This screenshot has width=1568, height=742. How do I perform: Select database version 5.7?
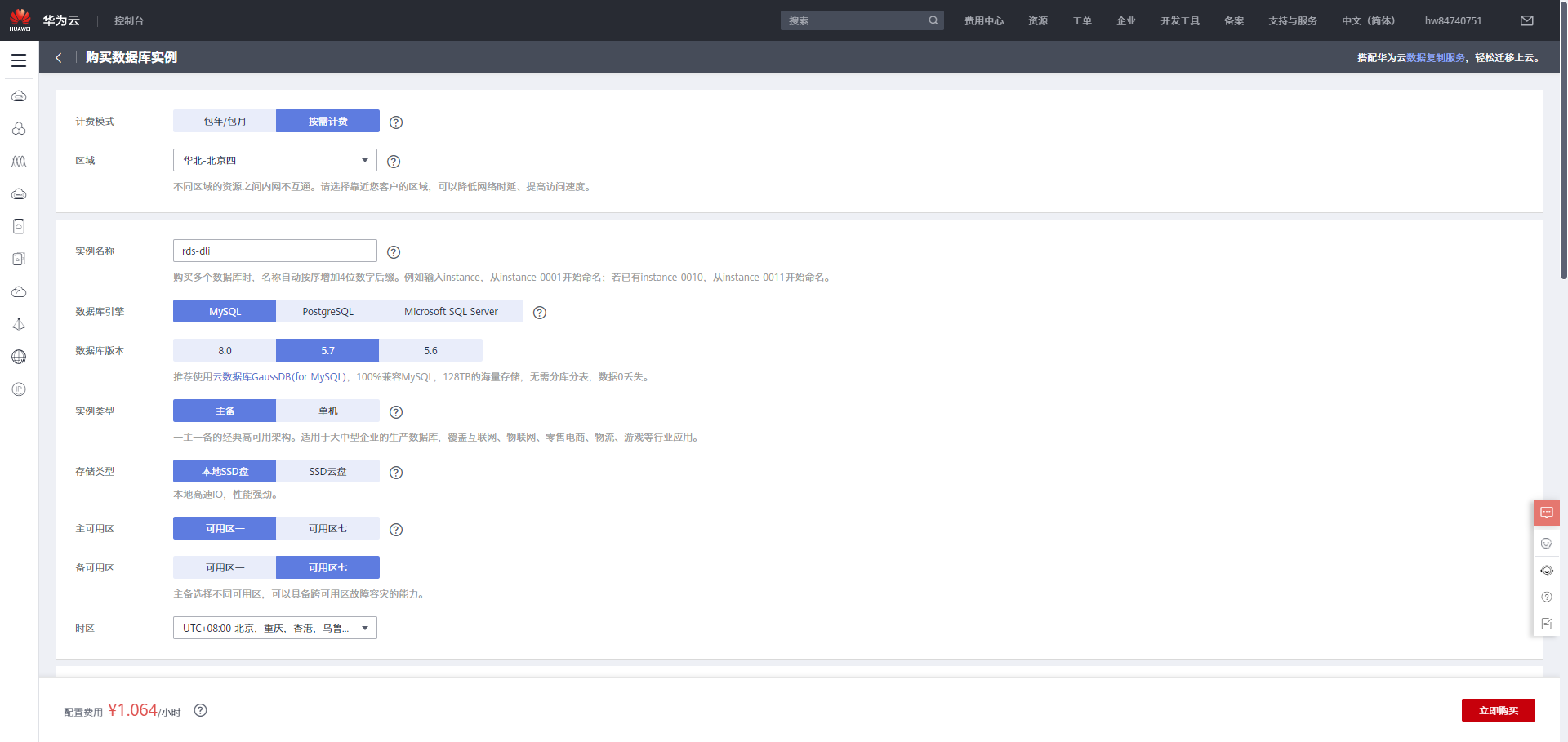point(327,350)
